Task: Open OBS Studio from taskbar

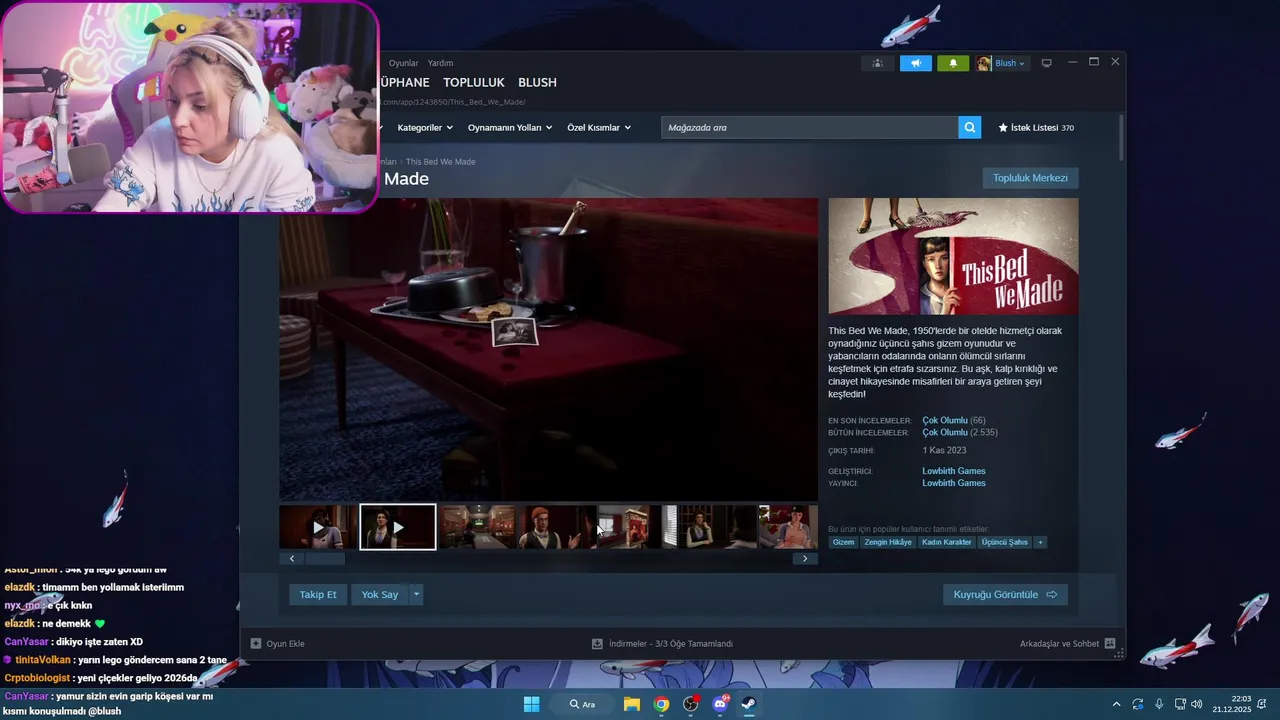Action: 690,704
